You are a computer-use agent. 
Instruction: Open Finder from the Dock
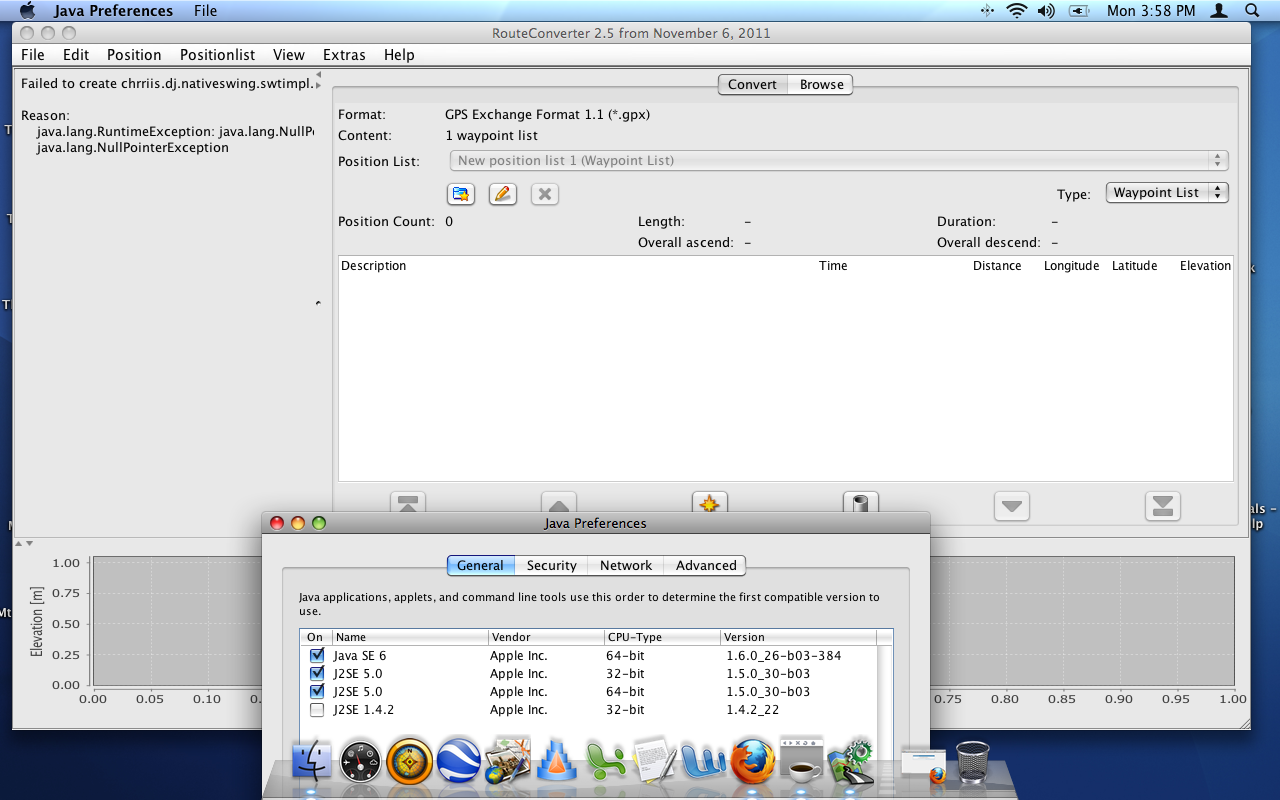point(312,762)
